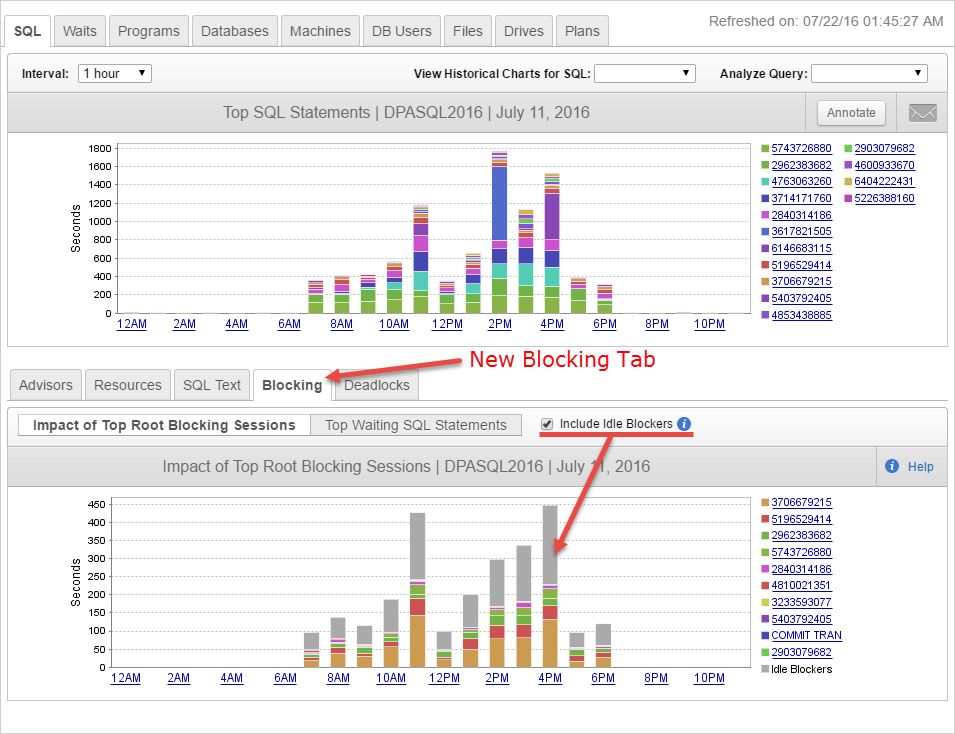Click 4PM label on blocking chart axis
Image resolution: width=955 pixels, height=734 pixels.
click(x=550, y=678)
